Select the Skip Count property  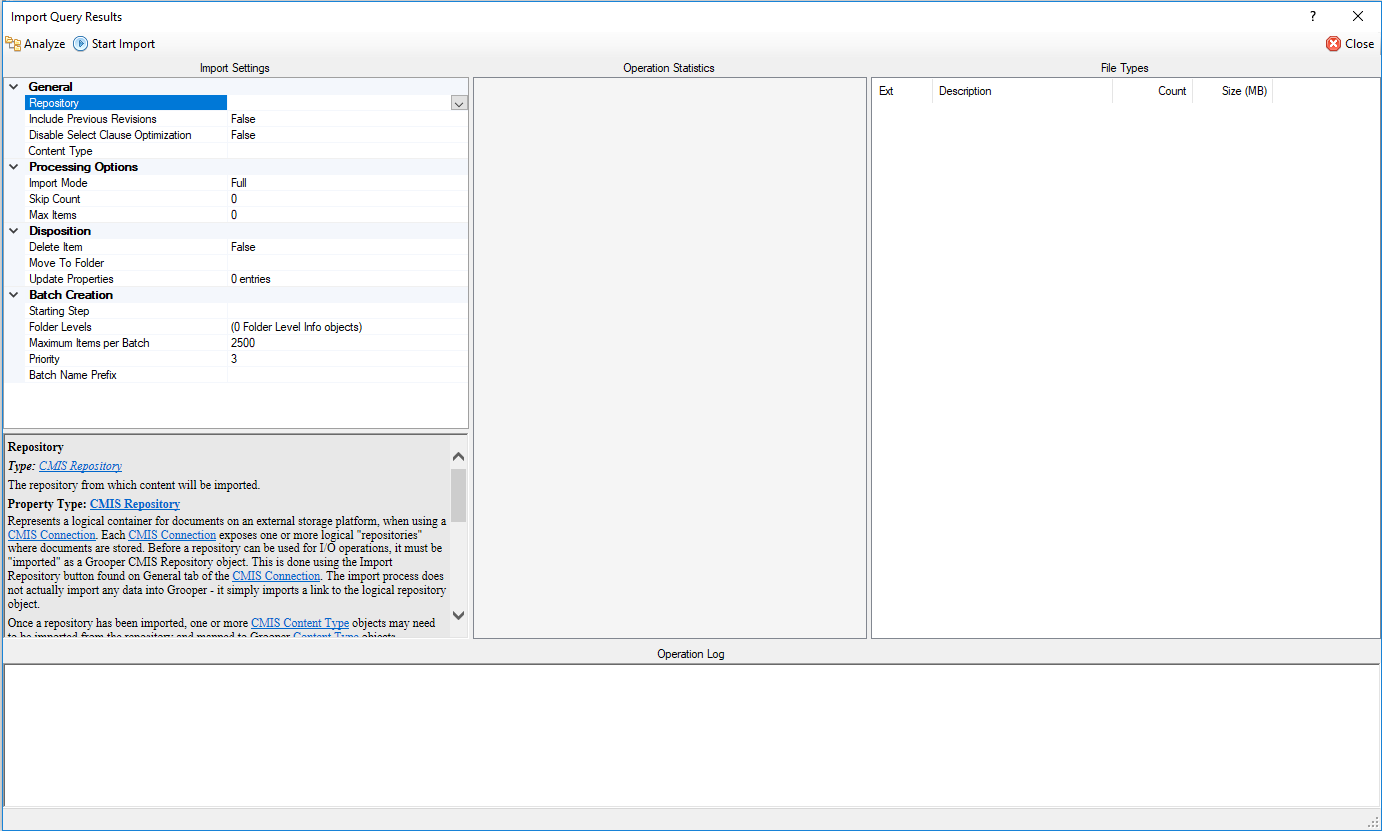click(x=246, y=199)
